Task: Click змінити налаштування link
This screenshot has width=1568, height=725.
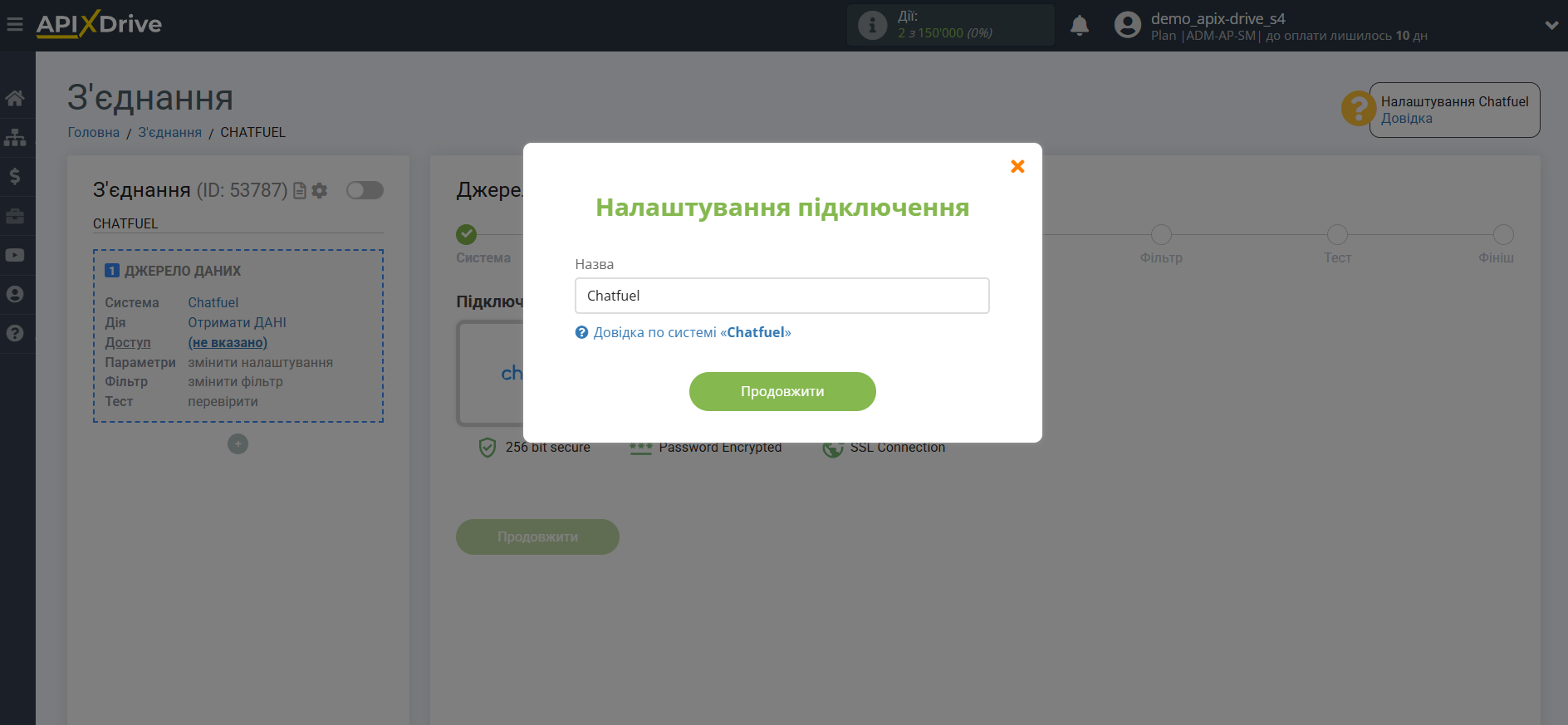Action: 260,362
